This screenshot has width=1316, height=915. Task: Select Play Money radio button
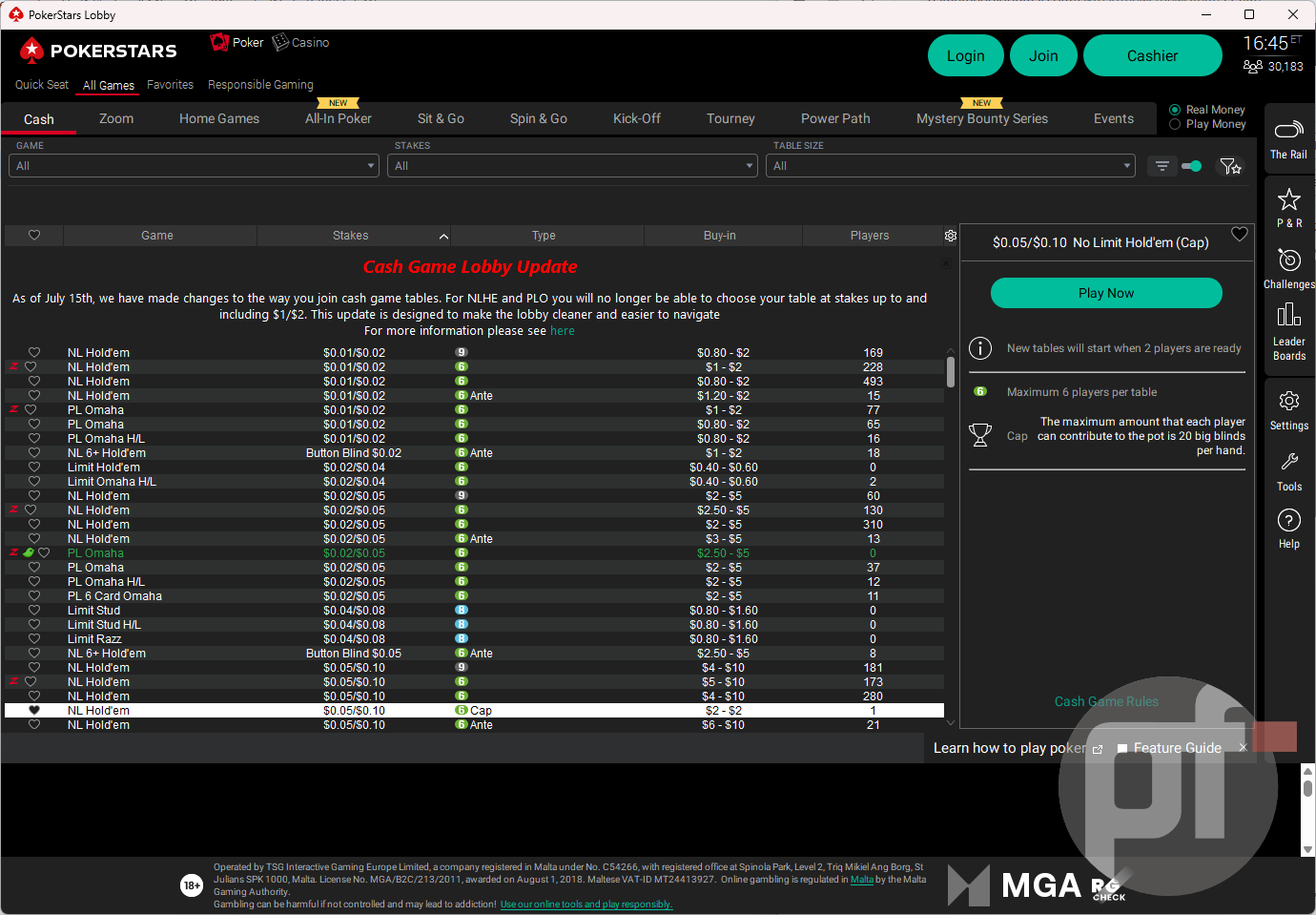point(1175,124)
